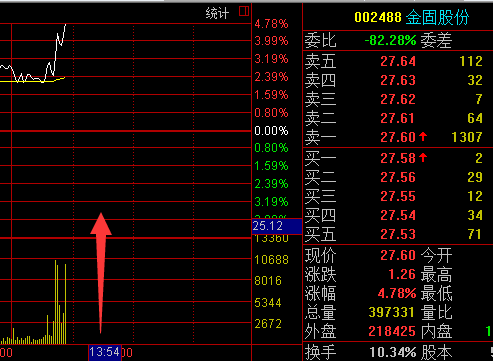Select the stock code 002488
The width and height of the screenshot is (493, 361).
coord(378,17)
